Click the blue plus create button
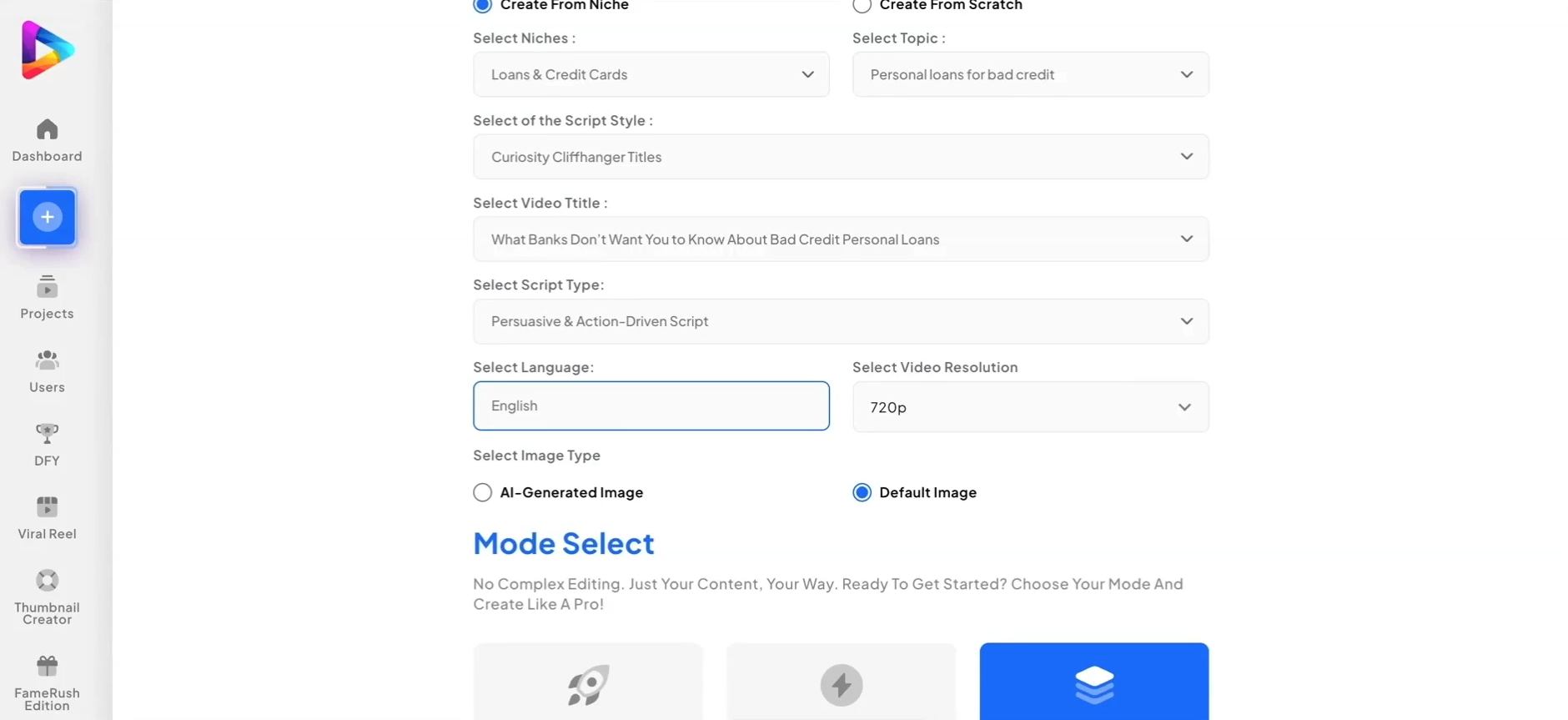The image size is (1568, 720). click(x=48, y=217)
